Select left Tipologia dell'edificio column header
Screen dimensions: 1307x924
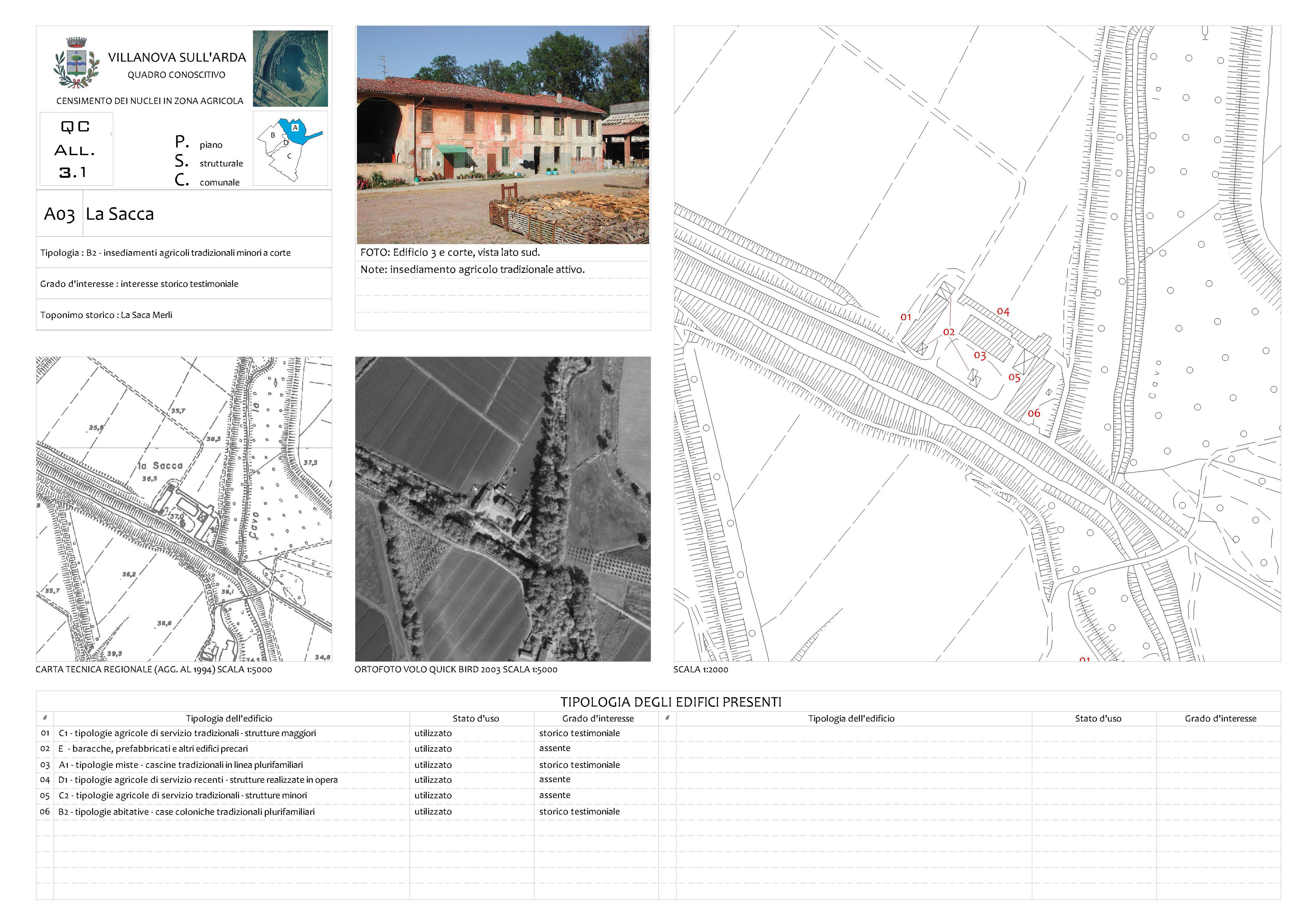click(x=229, y=719)
